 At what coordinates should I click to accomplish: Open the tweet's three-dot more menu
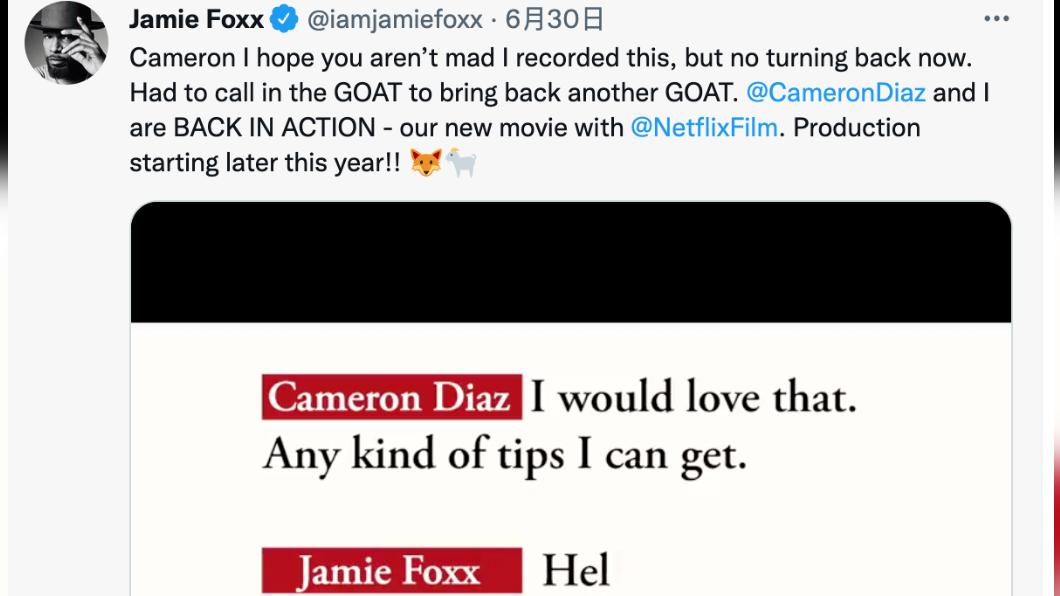coord(996,19)
